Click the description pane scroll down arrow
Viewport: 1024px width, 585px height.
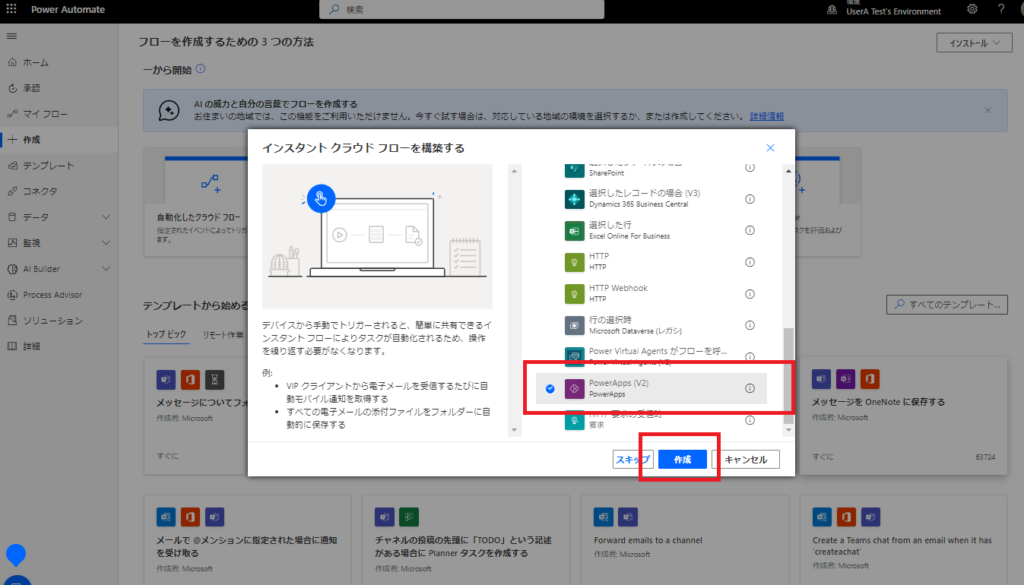[x=514, y=430]
